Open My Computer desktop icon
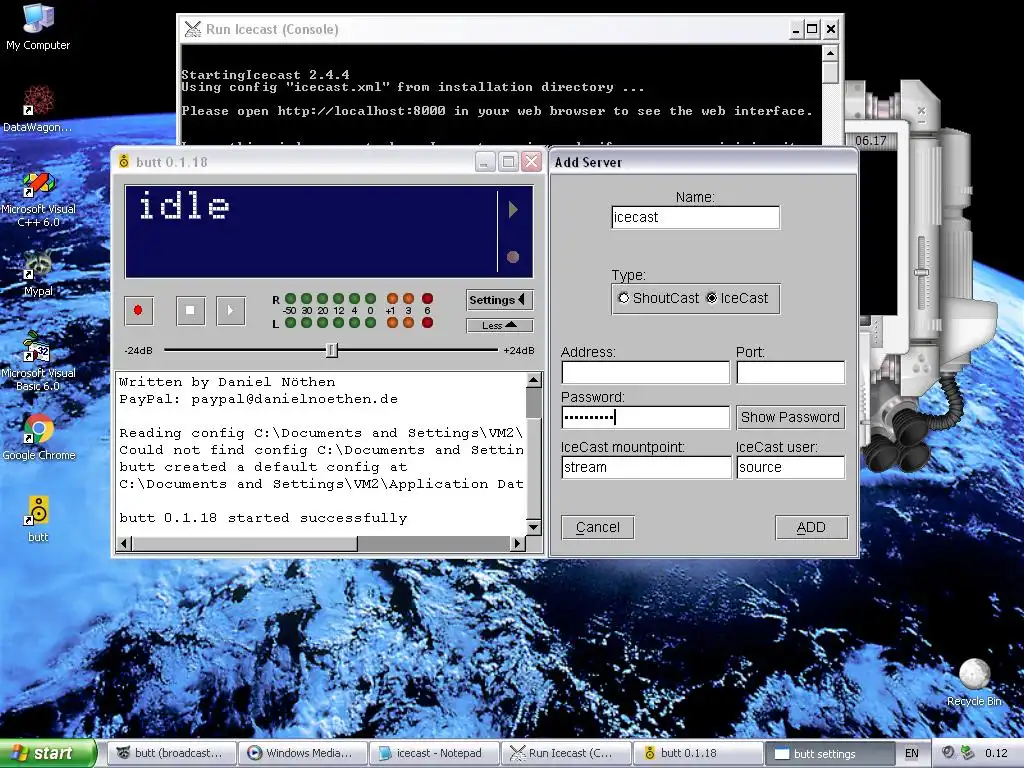The image size is (1024, 768). (38, 27)
